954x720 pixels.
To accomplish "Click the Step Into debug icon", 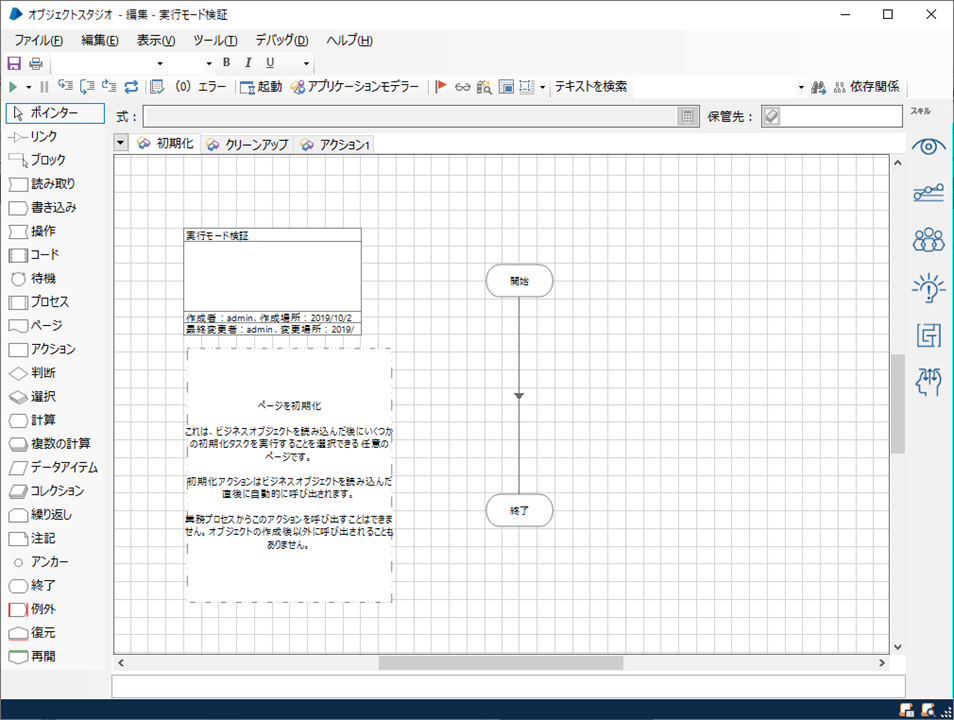I will pos(65,86).
